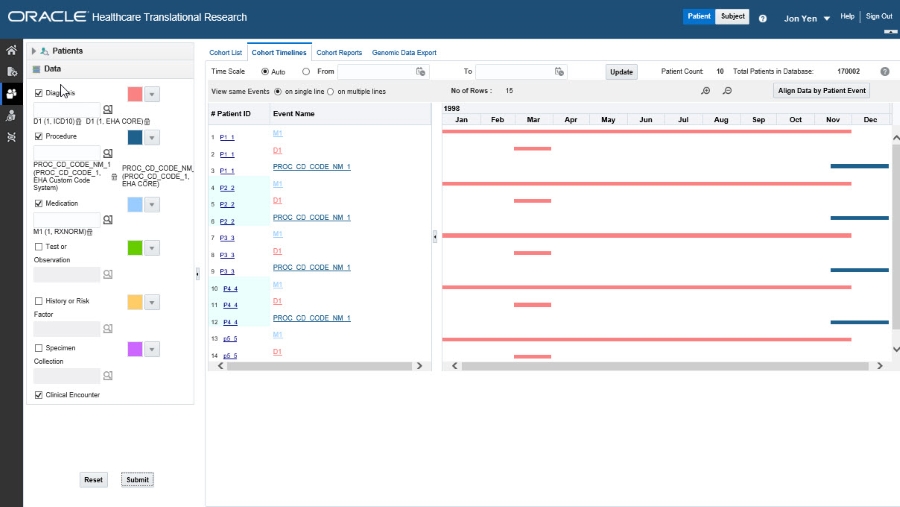Open the second sidebar icon below Home

[11, 72]
